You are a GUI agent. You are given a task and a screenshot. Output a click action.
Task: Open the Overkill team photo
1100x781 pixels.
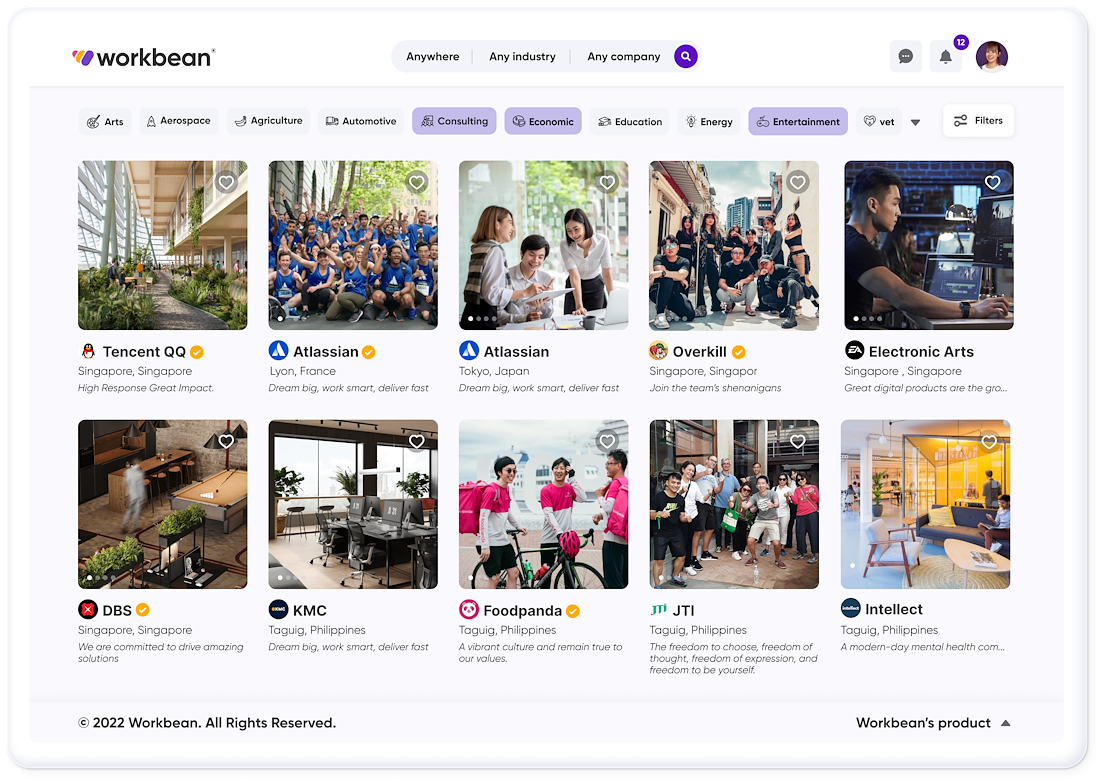[734, 246]
